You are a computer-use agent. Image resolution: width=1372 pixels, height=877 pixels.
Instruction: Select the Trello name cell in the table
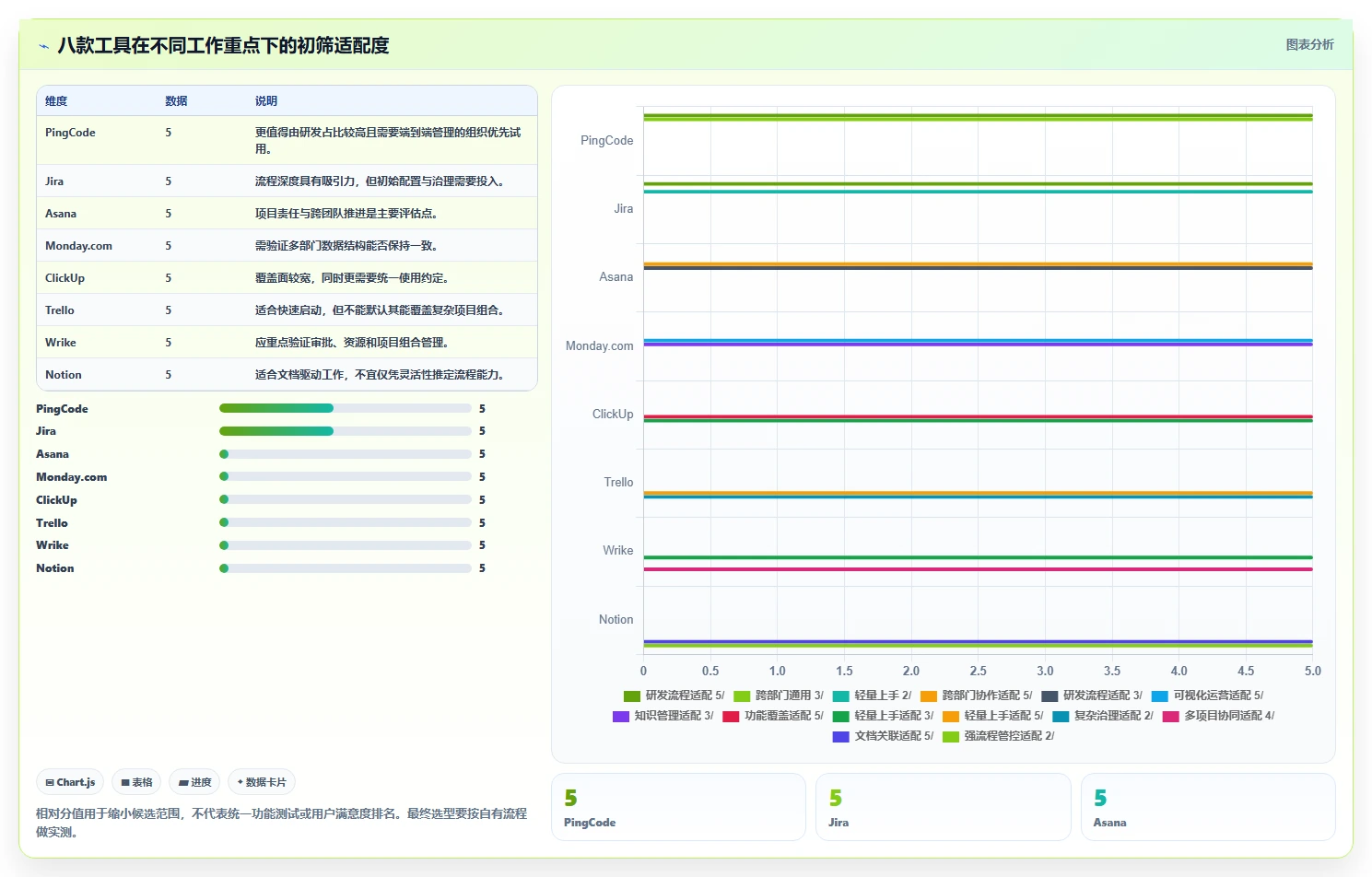pyautogui.click(x=60, y=310)
